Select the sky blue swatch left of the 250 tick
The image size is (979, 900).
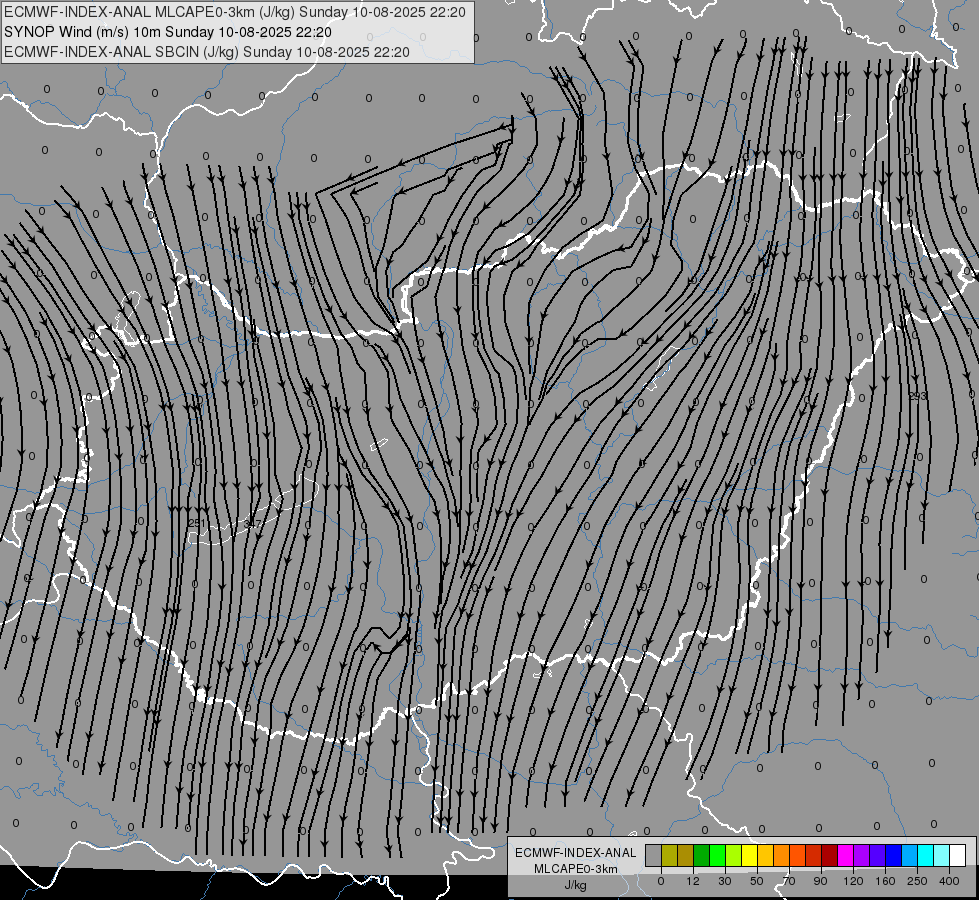(910, 855)
